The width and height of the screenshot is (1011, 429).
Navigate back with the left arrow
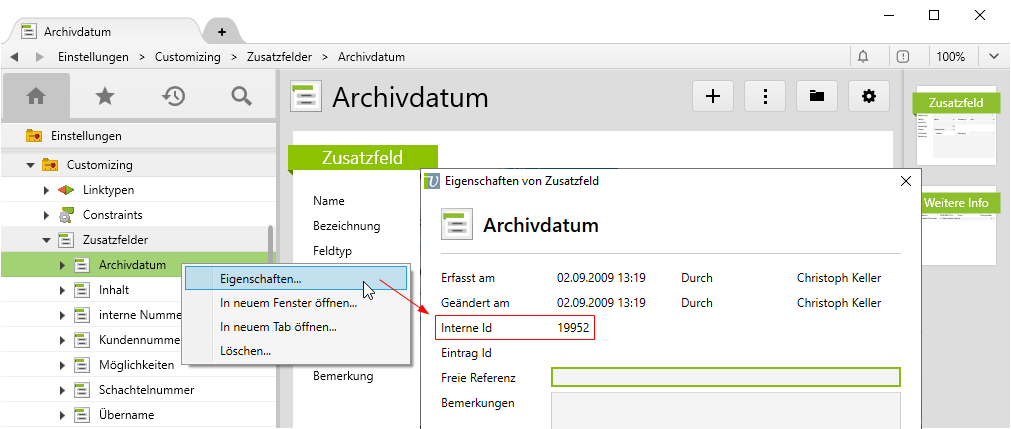point(15,57)
